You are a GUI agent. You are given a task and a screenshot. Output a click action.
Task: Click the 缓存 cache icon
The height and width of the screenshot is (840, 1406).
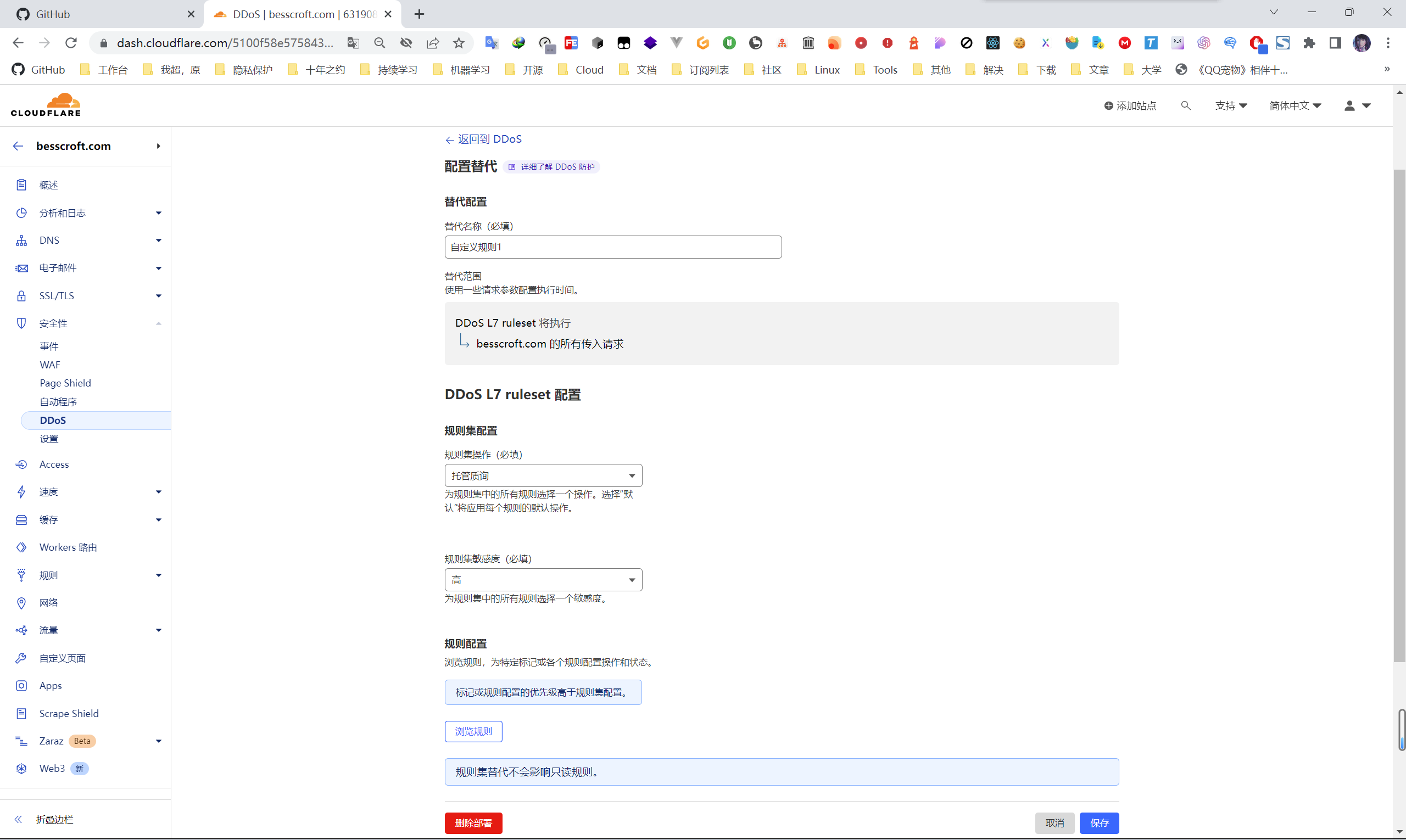[21, 519]
